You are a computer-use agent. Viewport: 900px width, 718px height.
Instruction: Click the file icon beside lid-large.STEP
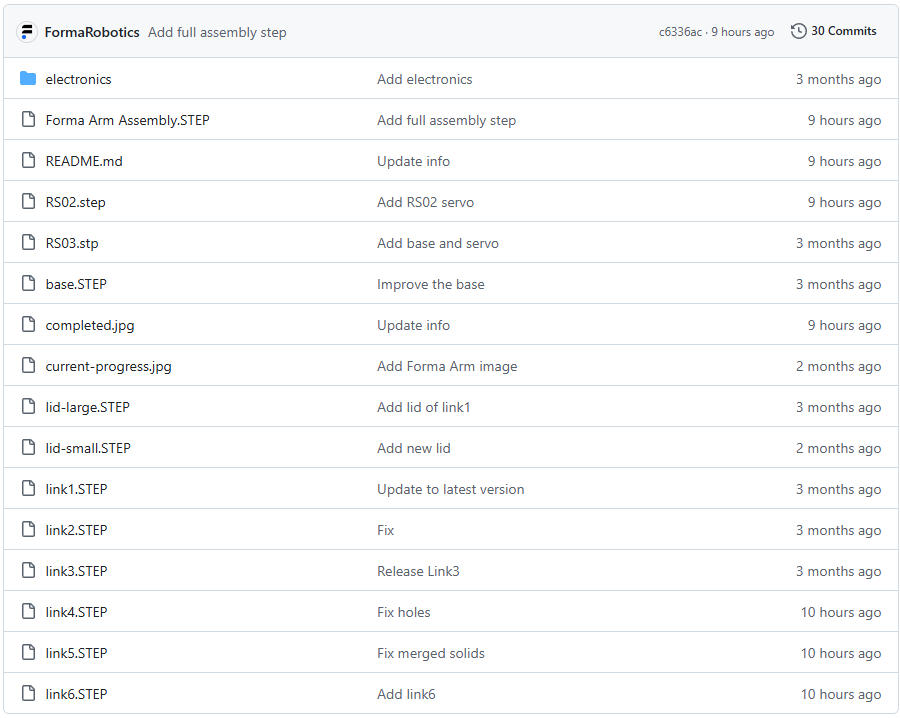(x=28, y=406)
